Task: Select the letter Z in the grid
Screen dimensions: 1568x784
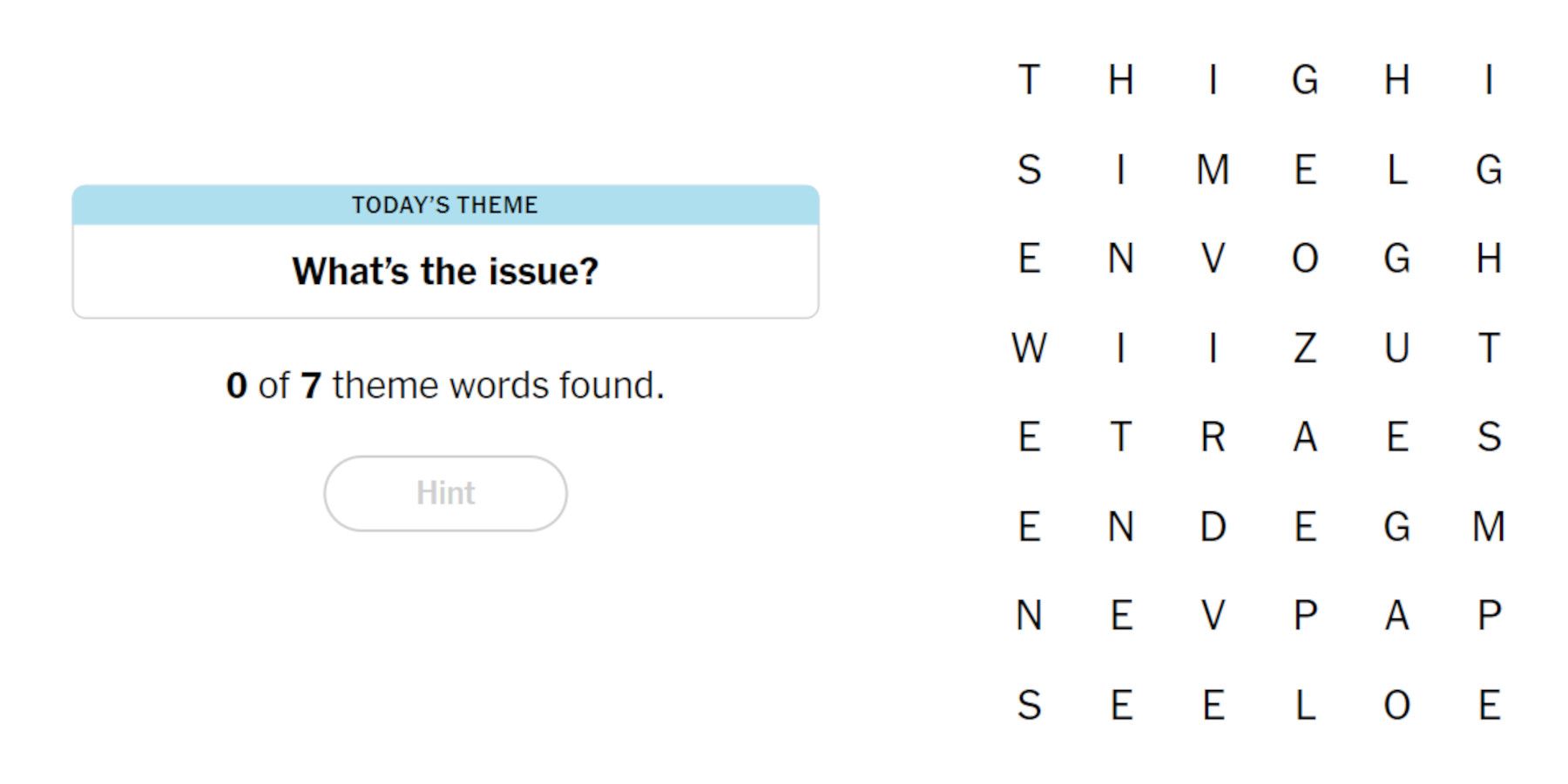Action: 1304,348
